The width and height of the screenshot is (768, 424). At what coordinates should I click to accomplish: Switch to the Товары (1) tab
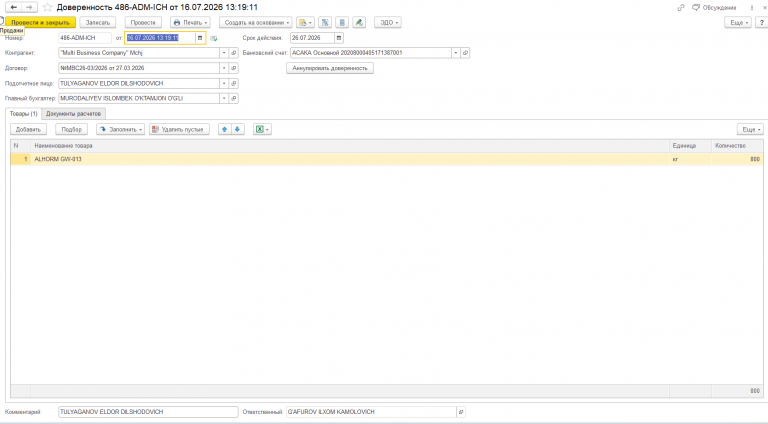[x=24, y=114]
